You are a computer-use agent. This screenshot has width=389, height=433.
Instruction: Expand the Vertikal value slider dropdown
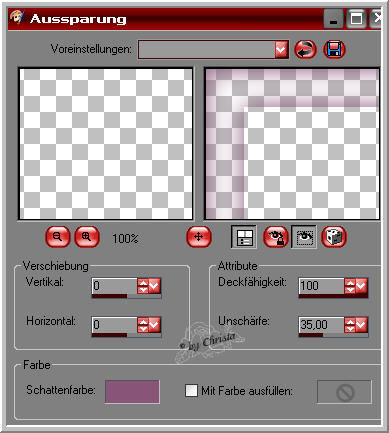155,286
